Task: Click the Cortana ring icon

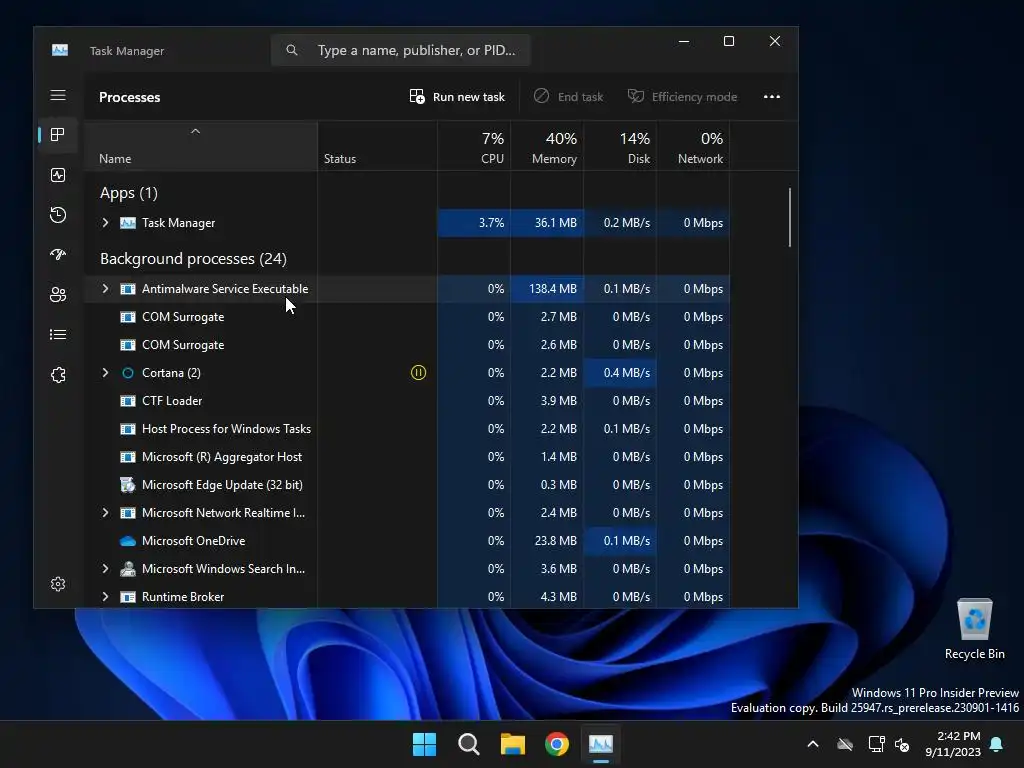Action: click(128, 373)
